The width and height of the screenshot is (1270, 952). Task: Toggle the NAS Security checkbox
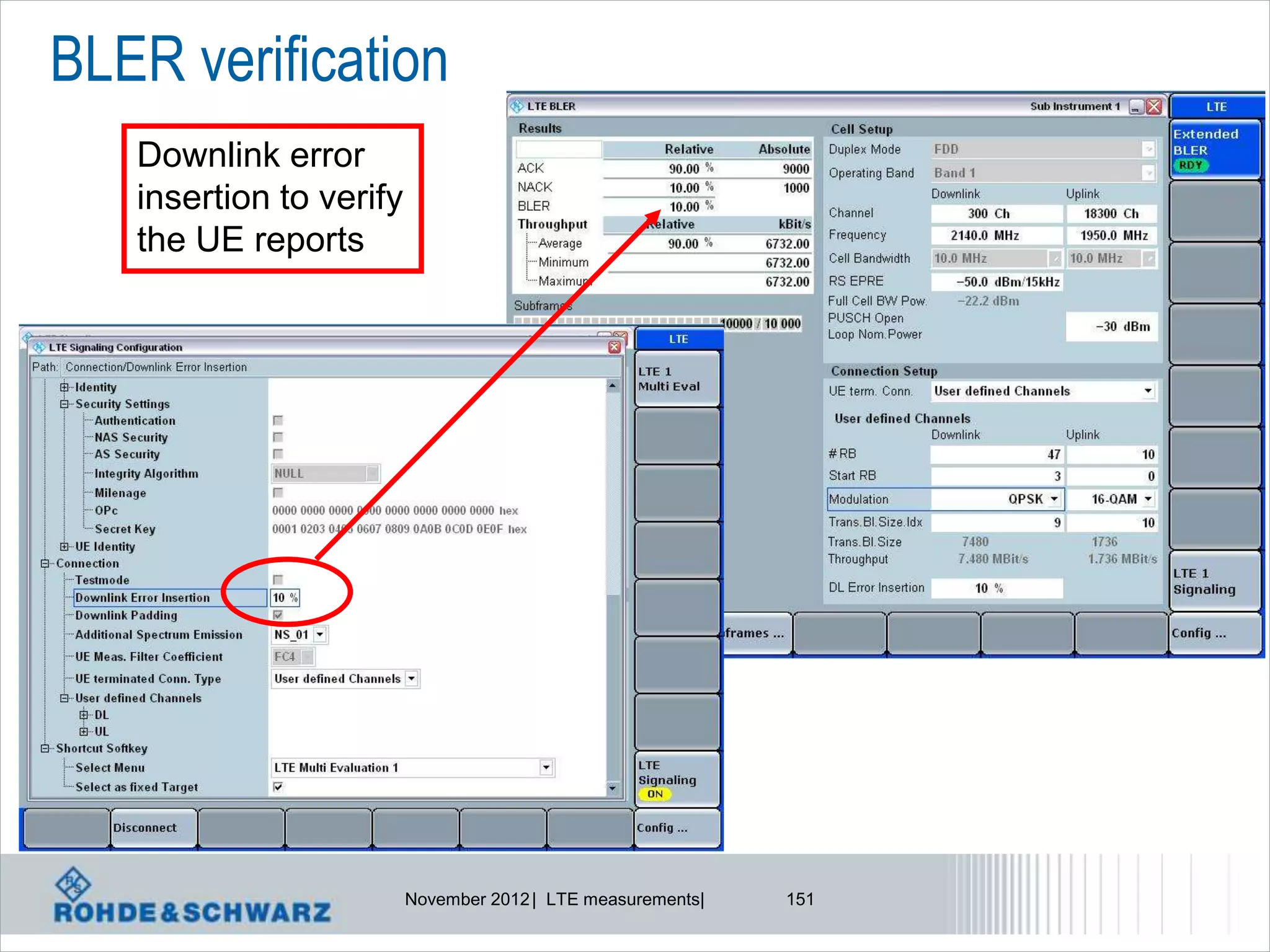278,437
